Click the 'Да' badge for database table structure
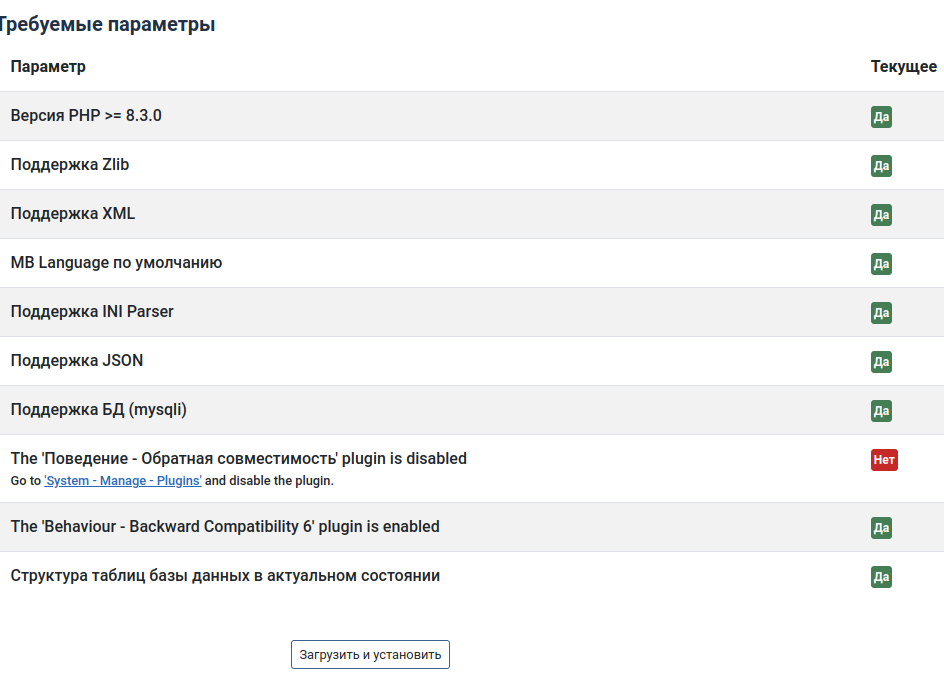The image size is (944, 676). 881,577
